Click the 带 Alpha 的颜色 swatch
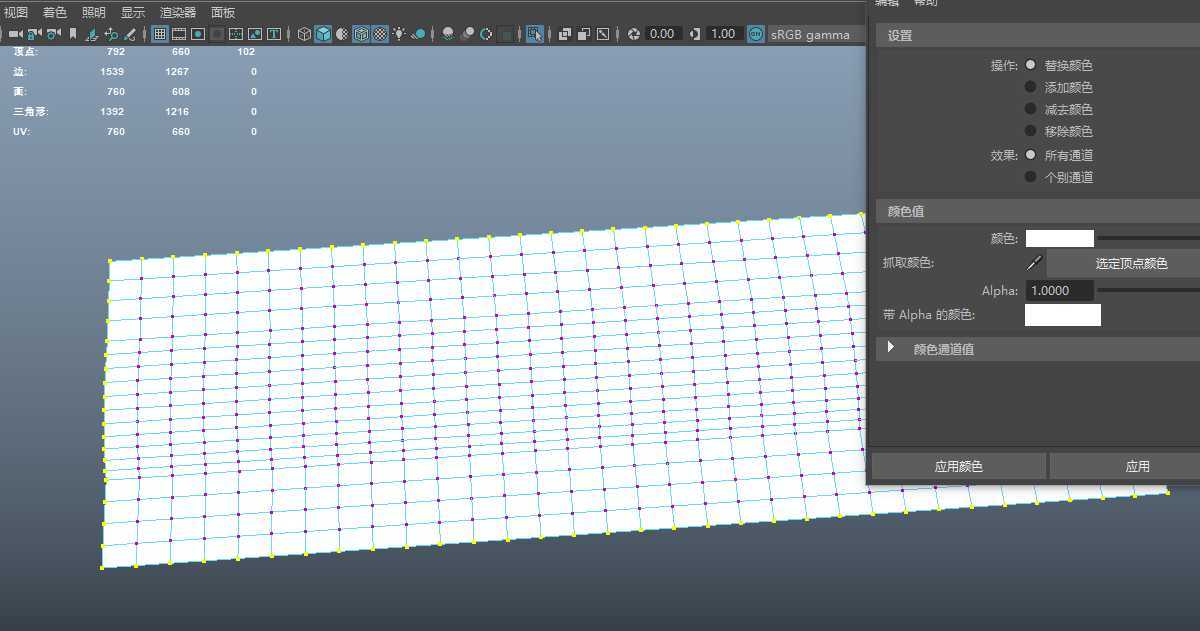 click(x=1063, y=315)
